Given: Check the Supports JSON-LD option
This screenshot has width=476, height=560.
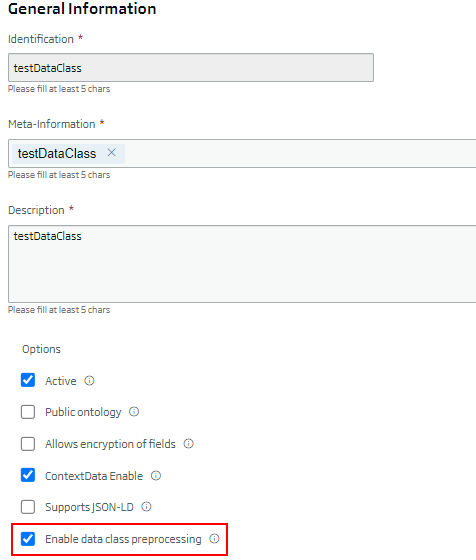Looking at the screenshot, I should [x=28, y=507].
